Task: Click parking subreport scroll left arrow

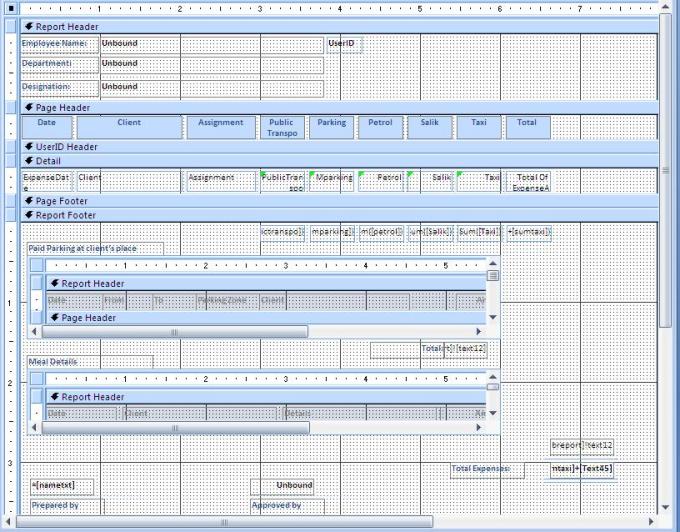Action: 34,332
